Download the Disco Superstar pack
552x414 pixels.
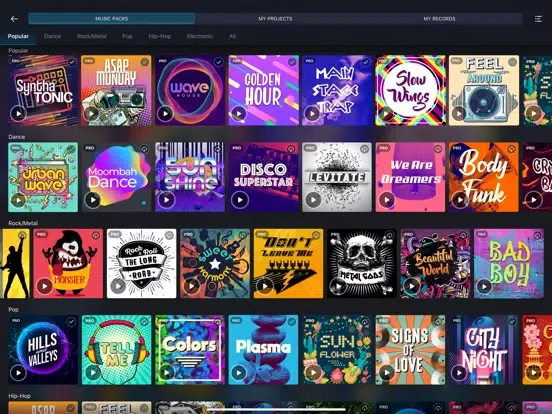(291, 149)
